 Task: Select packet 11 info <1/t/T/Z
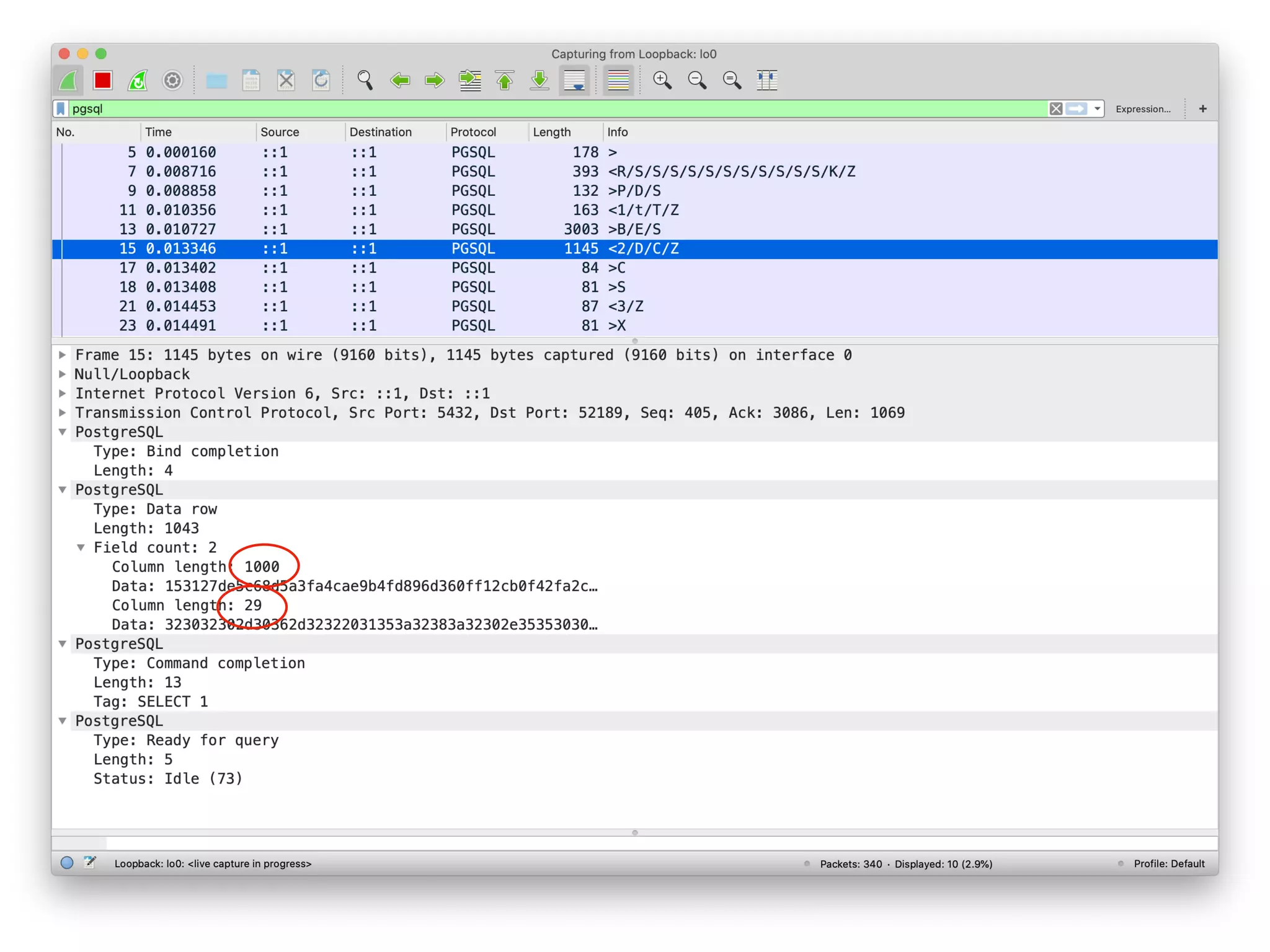click(x=635, y=210)
